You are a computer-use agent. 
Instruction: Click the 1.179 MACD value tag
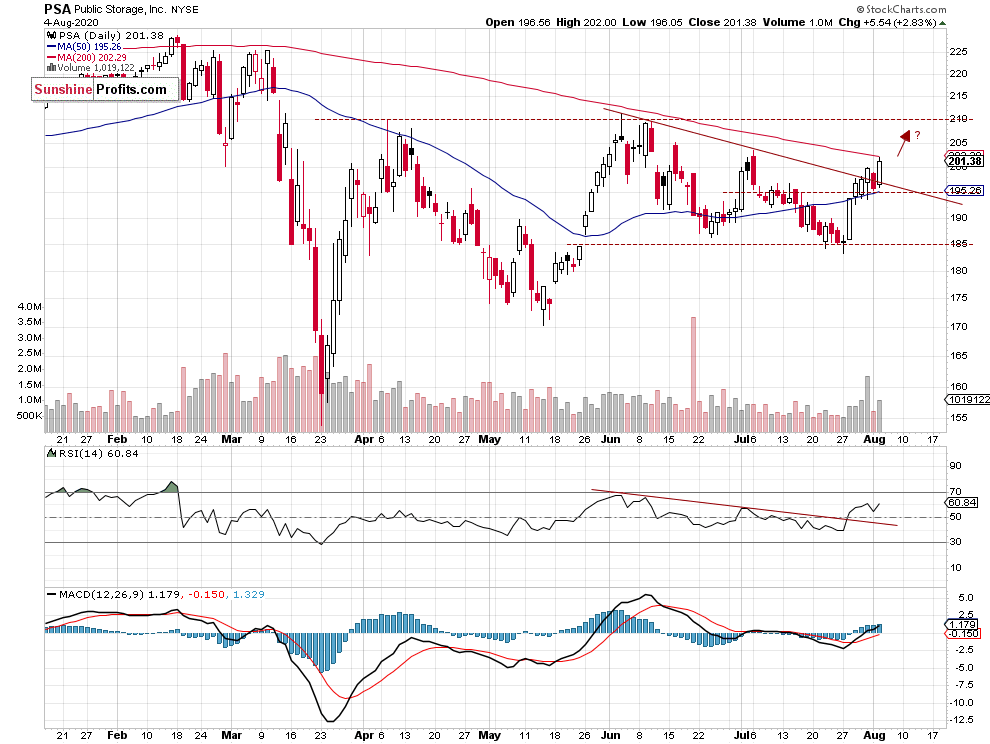point(963,625)
